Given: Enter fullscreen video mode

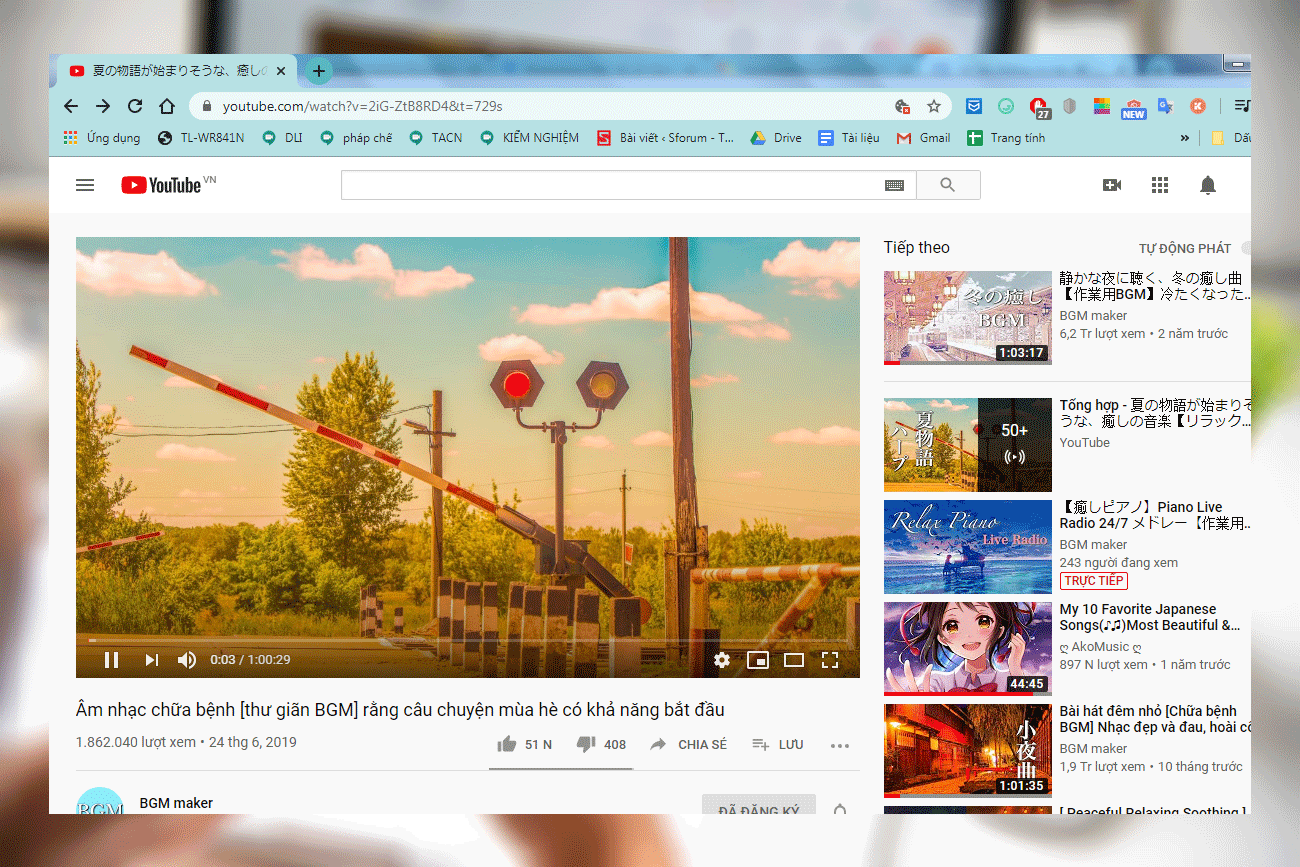Looking at the screenshot, I should (829, 660).
